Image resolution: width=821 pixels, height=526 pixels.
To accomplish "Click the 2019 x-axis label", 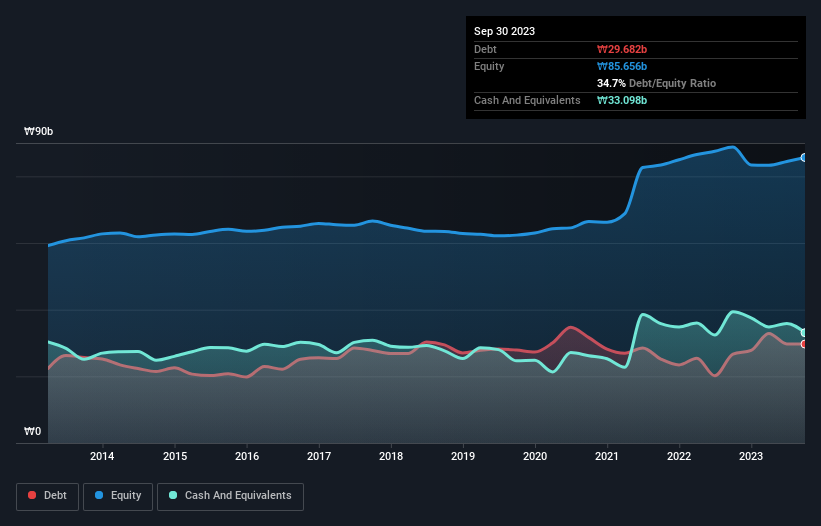I will 463,456.
